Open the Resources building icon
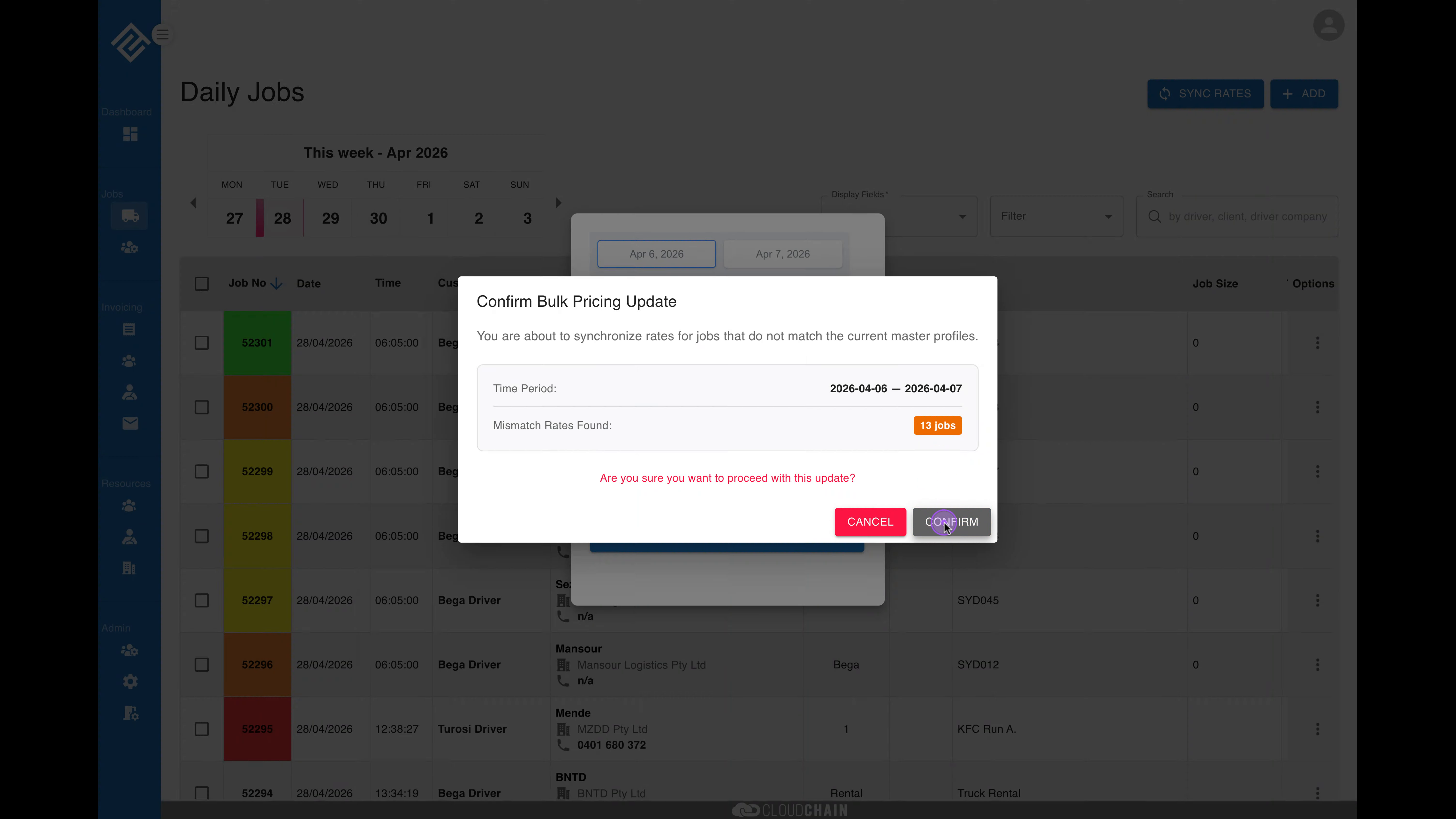 [x=129, y=568]
